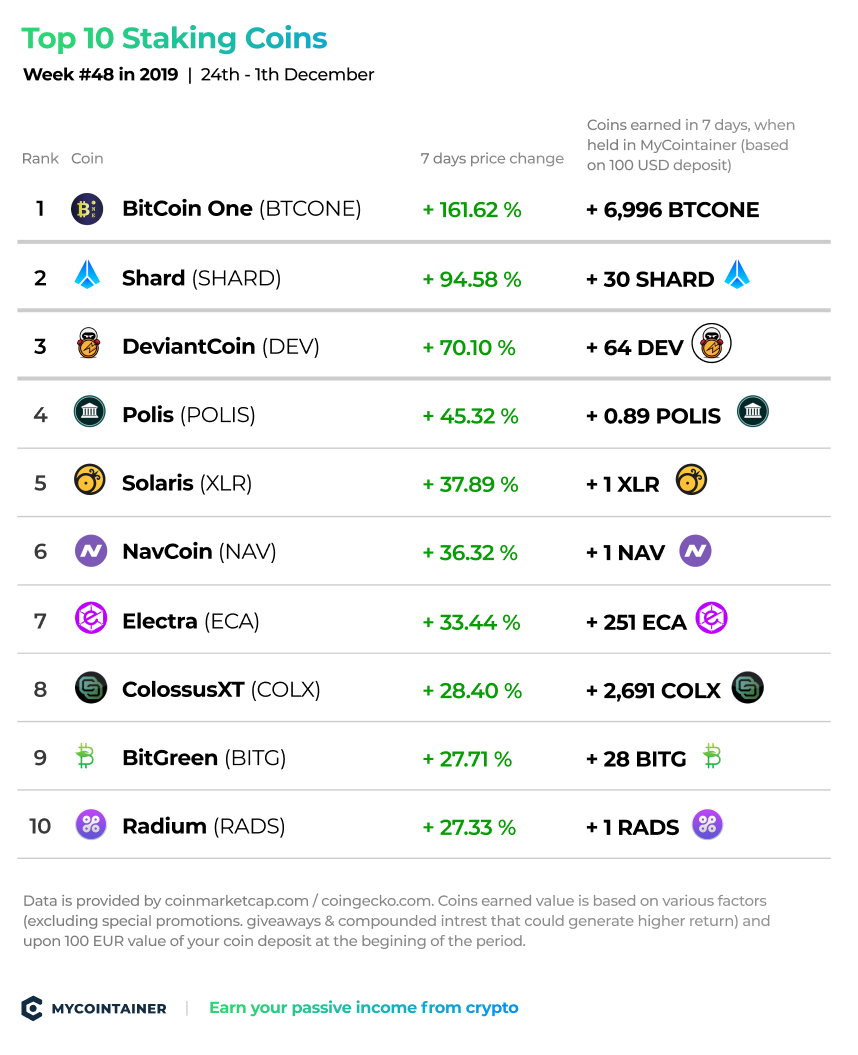
Task: Click the Radium icon beside +1 RADS
Action: tap(707, 824)
